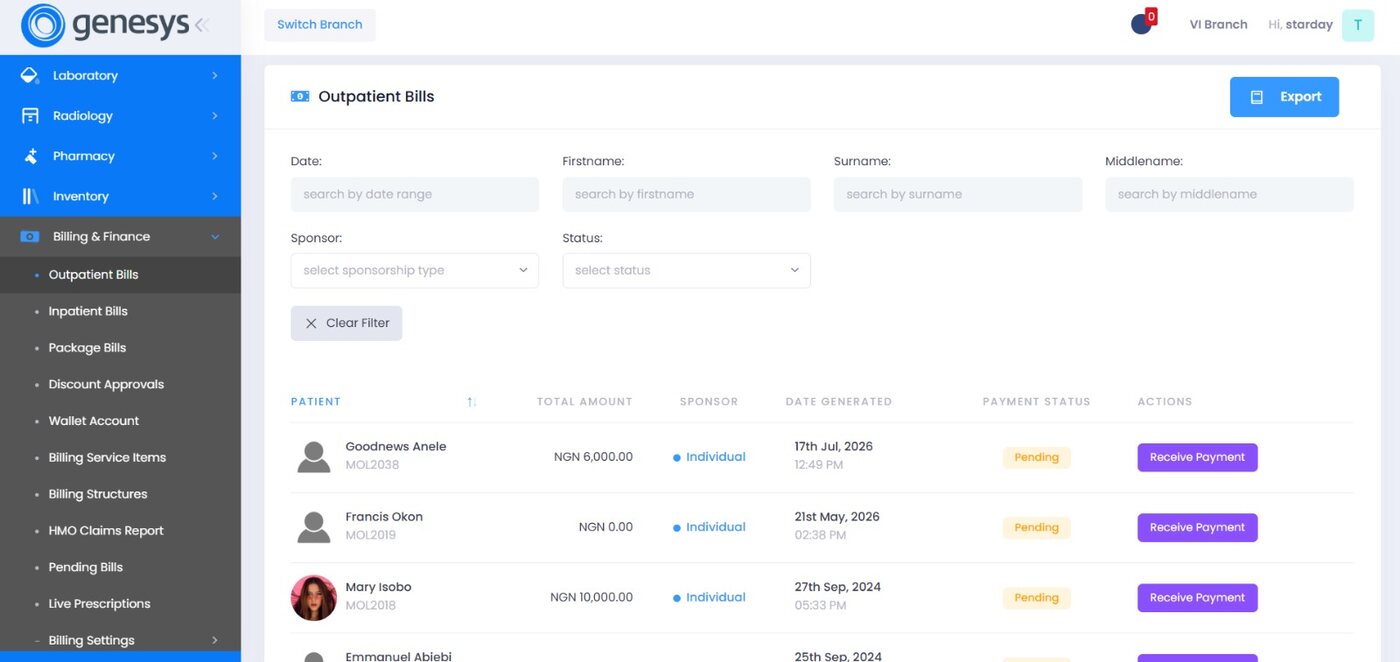Click Pending status badge for Mary Isobo
This screenshot has width=1400, height=662.
coord(1037,597)
